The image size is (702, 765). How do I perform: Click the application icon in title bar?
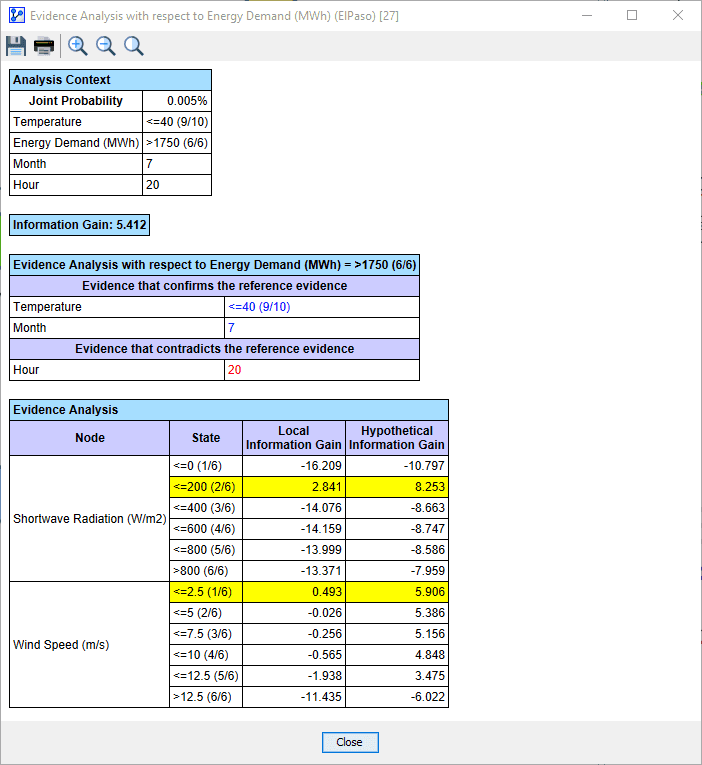point(17,16)
